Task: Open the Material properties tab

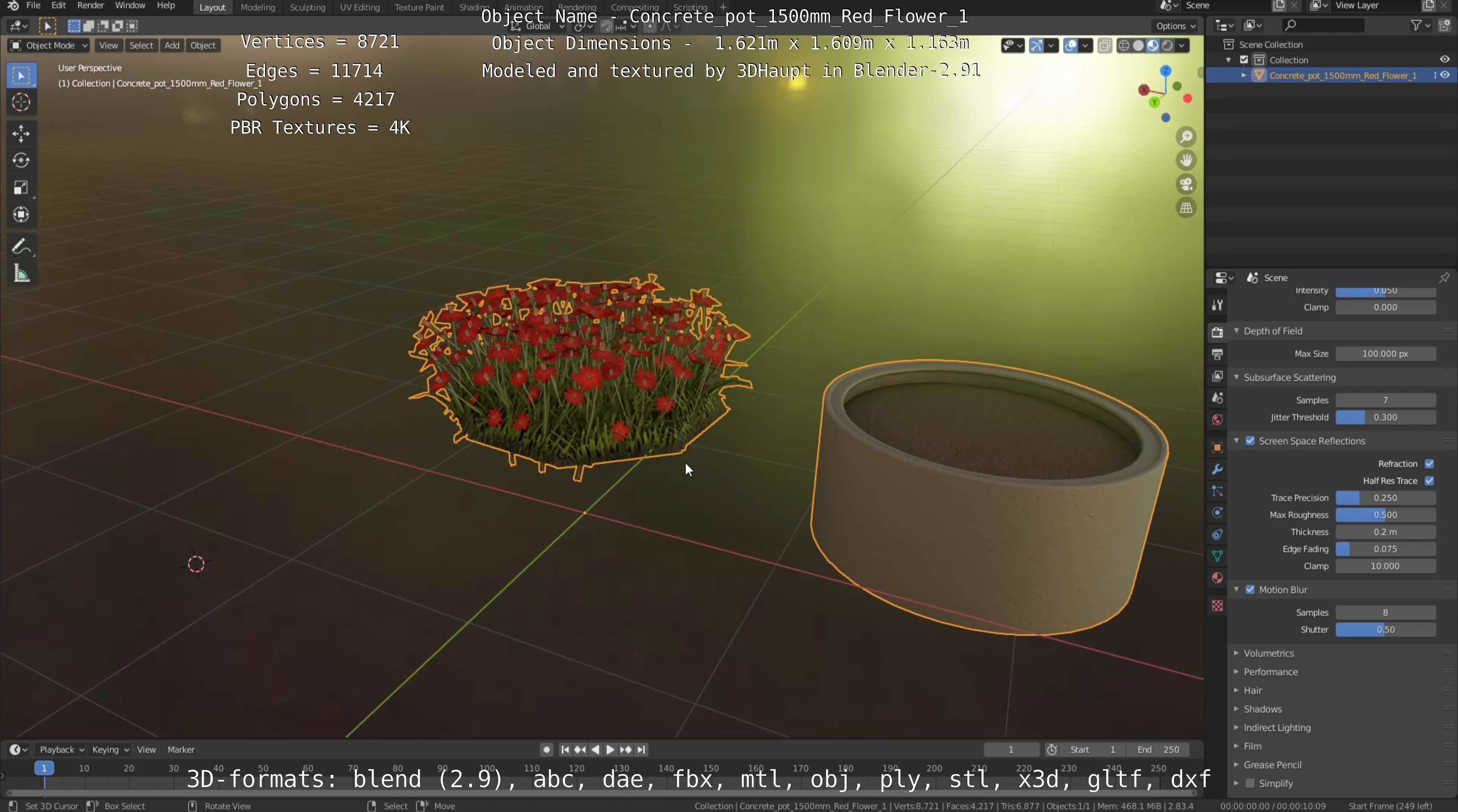Action: point(1218,578)
